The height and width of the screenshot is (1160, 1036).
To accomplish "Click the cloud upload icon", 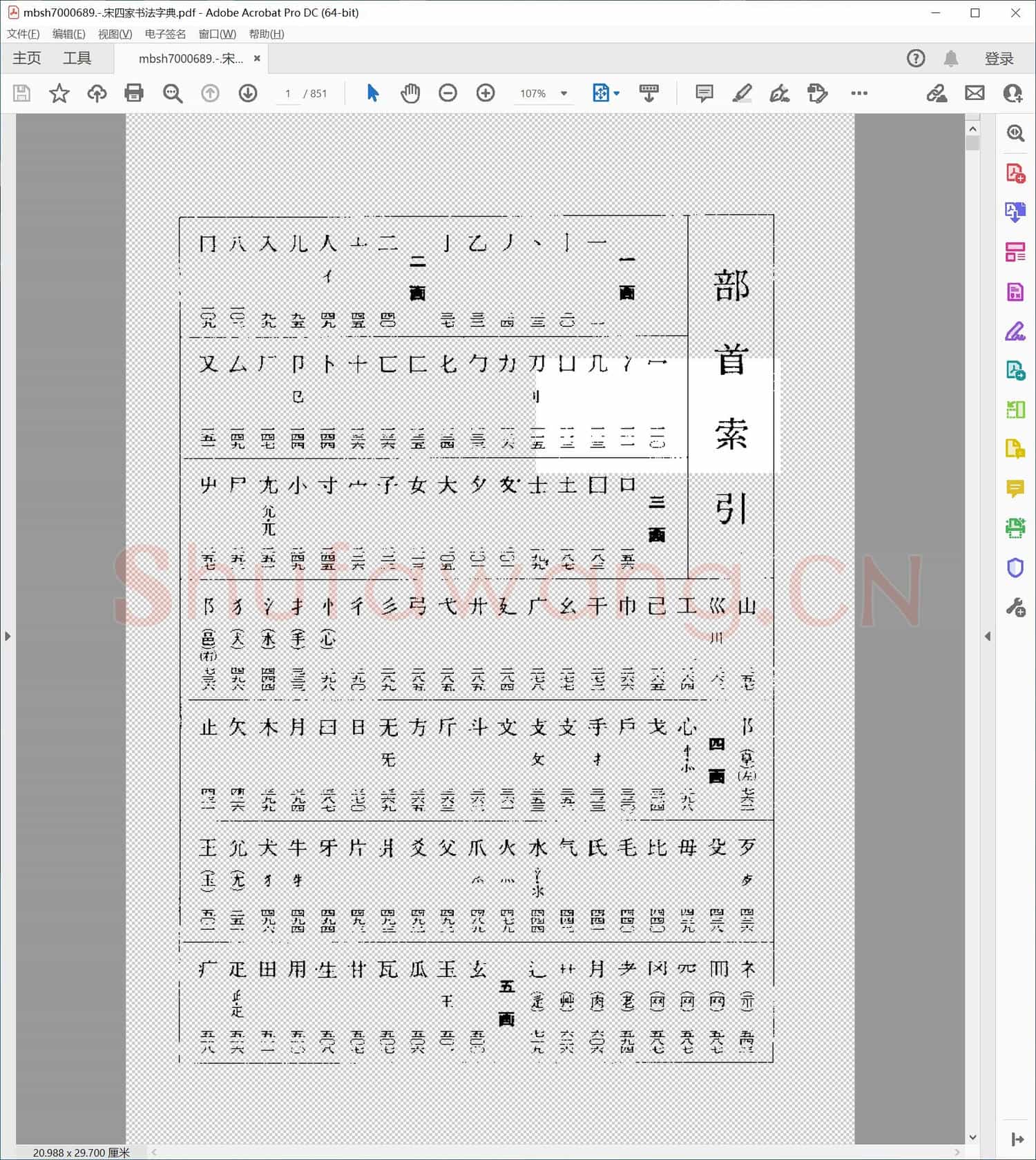I will 97,93.
